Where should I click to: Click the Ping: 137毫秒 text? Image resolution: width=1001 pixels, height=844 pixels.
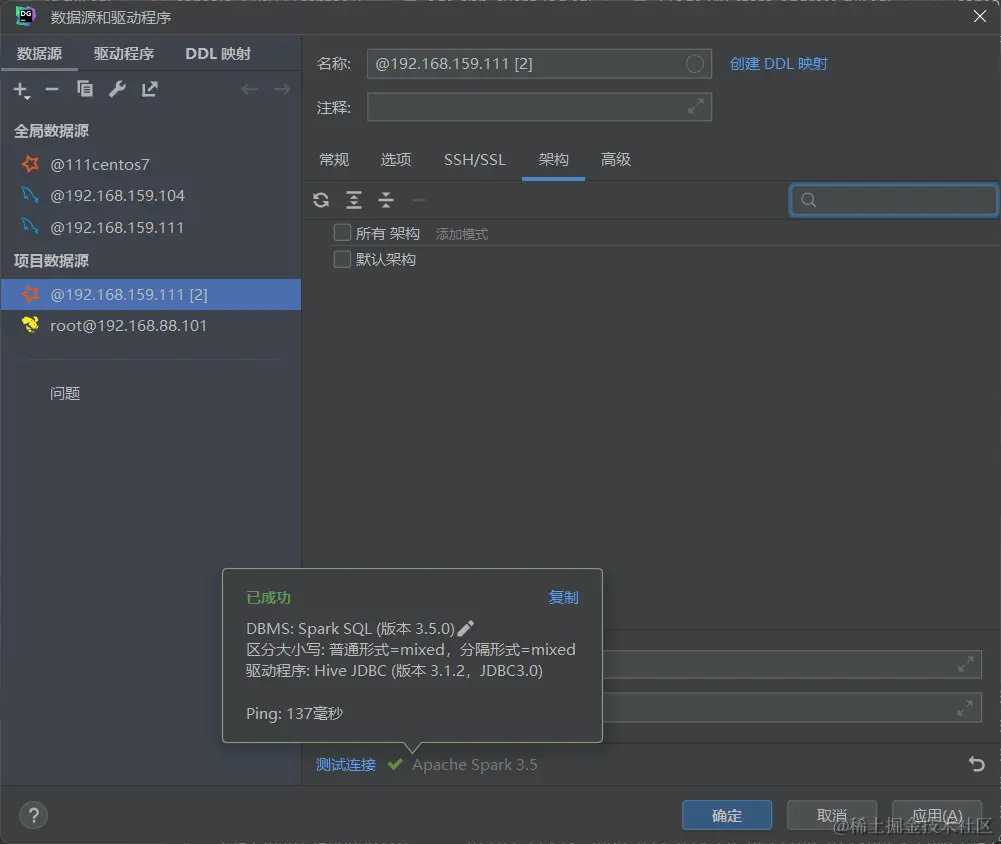coord(294,713)
